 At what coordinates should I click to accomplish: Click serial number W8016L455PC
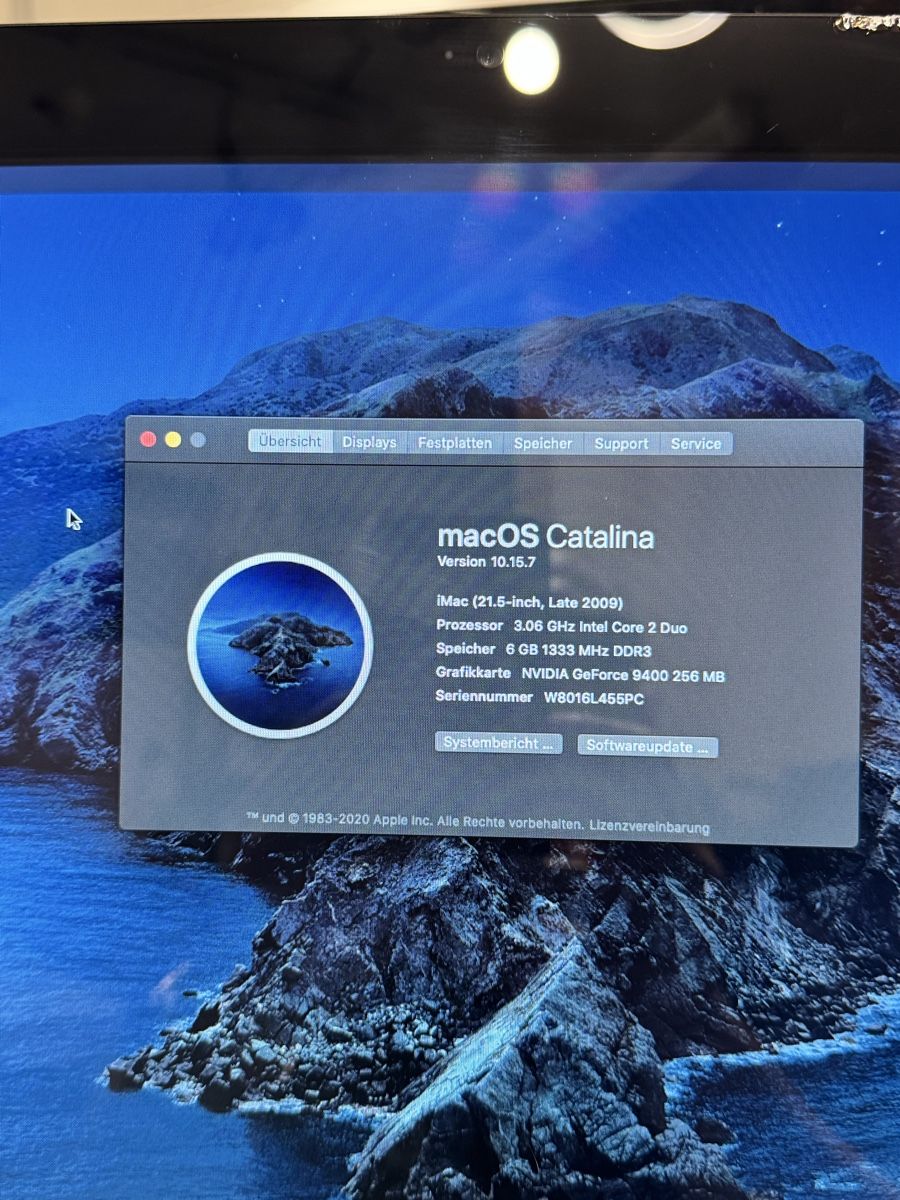594,699
